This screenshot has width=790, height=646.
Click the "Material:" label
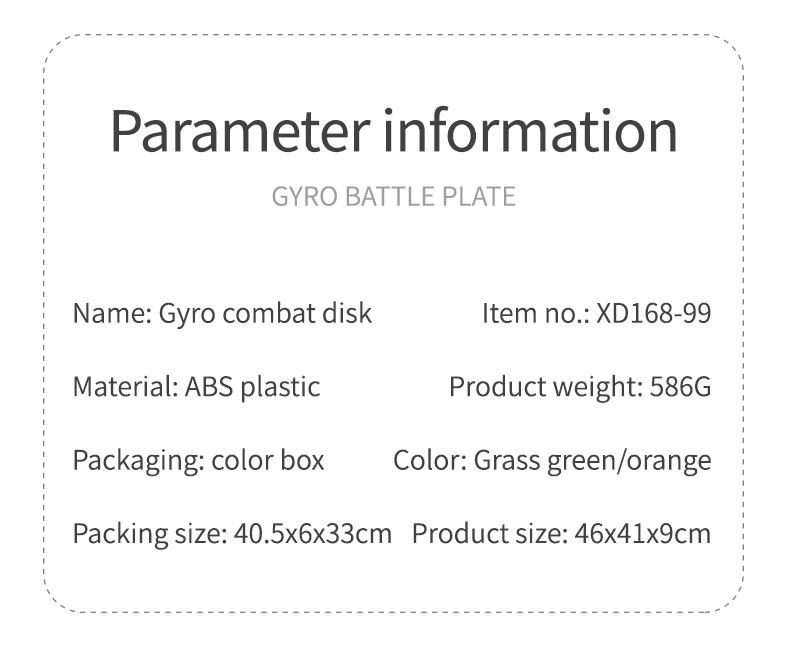click(125, 386)
